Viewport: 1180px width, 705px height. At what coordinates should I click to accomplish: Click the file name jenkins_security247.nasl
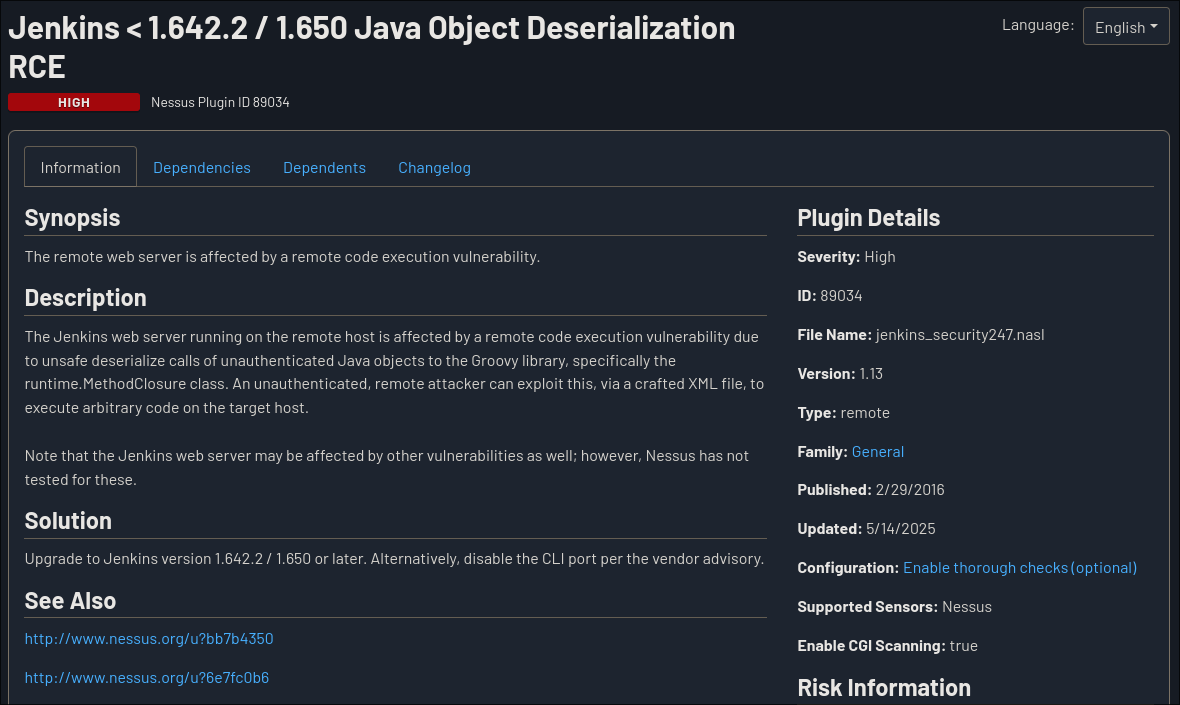pos(960,335)
